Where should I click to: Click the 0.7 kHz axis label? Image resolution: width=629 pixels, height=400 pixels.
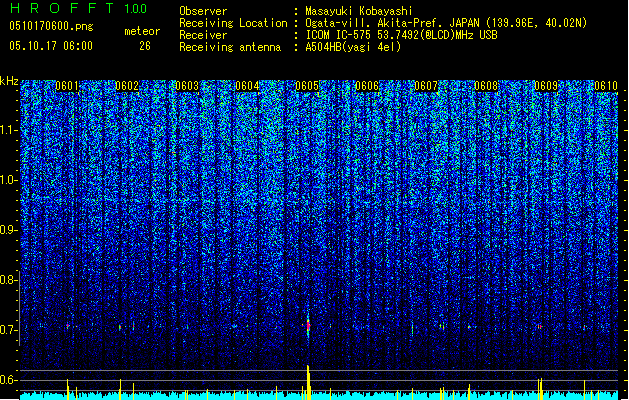click(x=9, y=330)
